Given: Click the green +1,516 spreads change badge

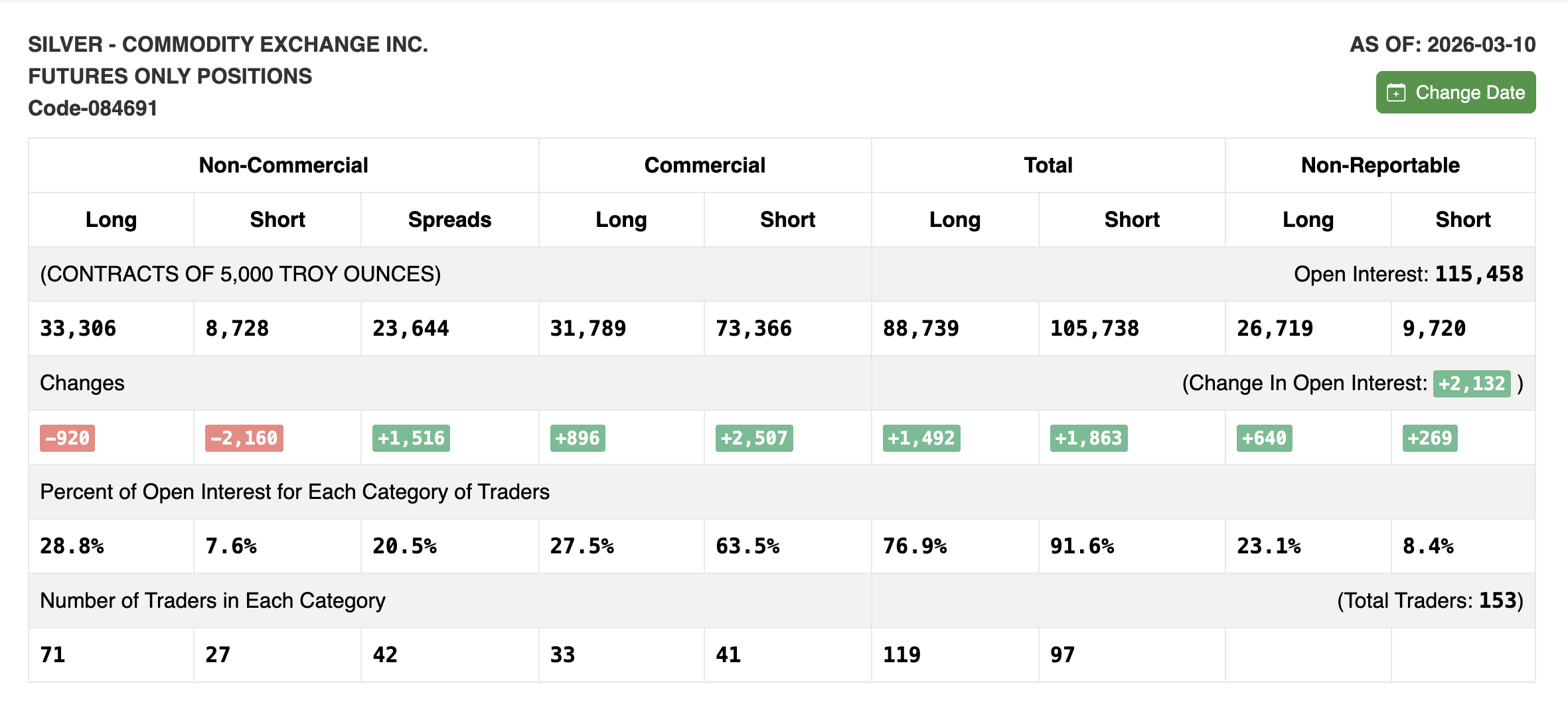Looking at the screenshot, I should pos(410,438).
